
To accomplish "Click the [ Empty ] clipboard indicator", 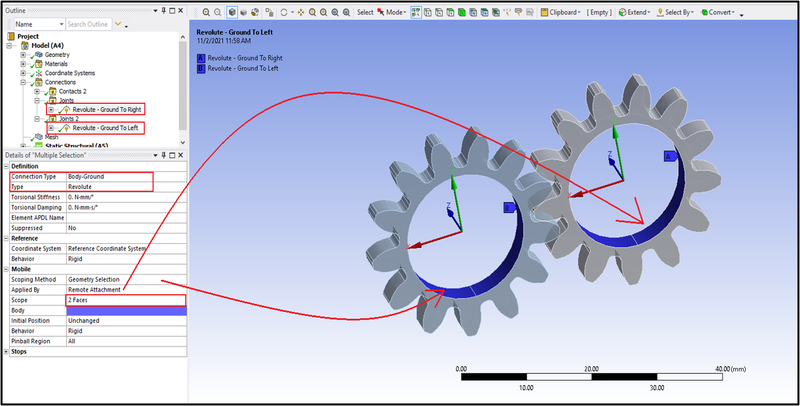I will pos(599,12).
